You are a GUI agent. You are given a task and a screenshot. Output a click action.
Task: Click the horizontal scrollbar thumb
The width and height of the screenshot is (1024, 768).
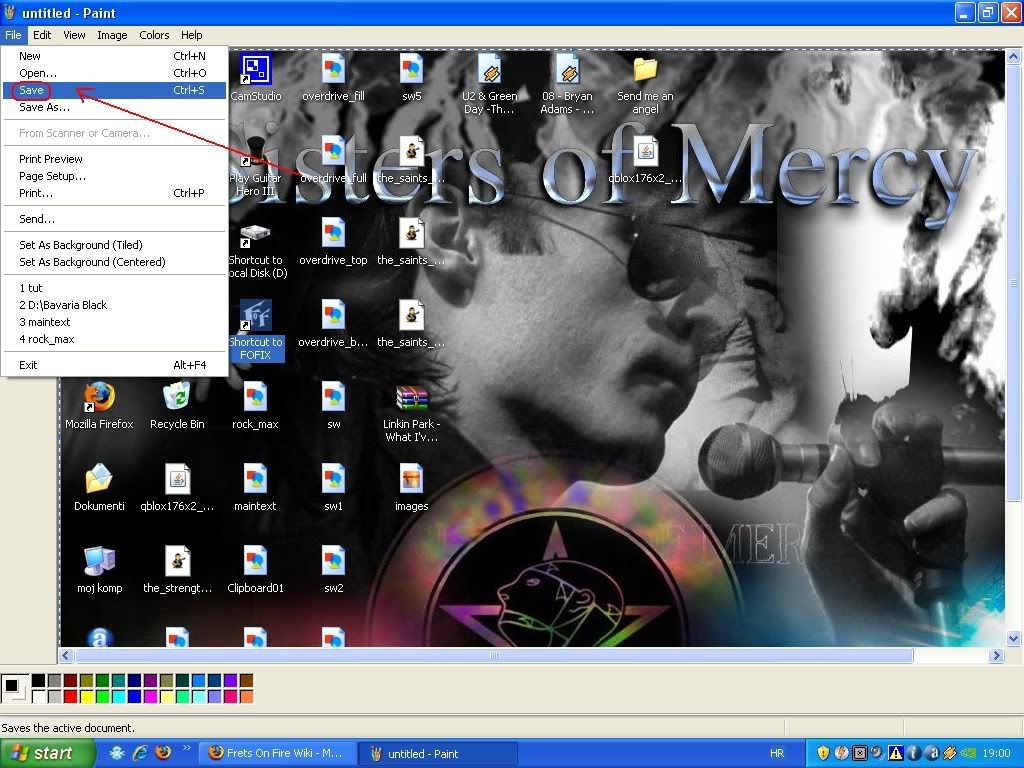tap(494, 655)
